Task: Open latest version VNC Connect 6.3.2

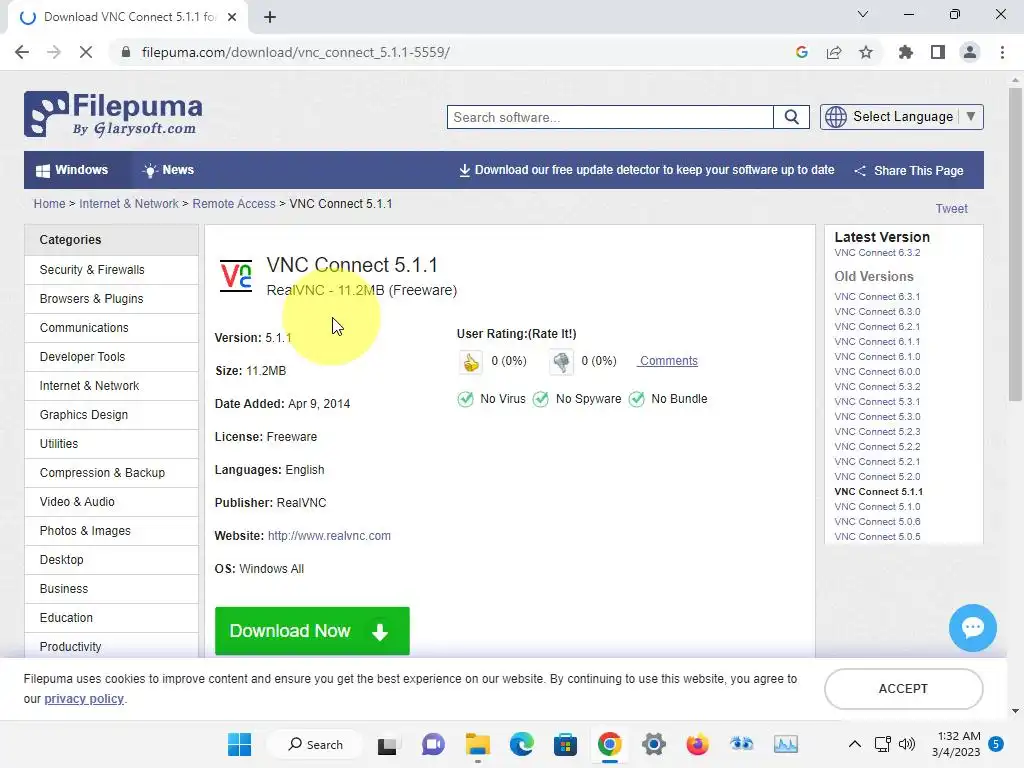Action: (877, 253)
